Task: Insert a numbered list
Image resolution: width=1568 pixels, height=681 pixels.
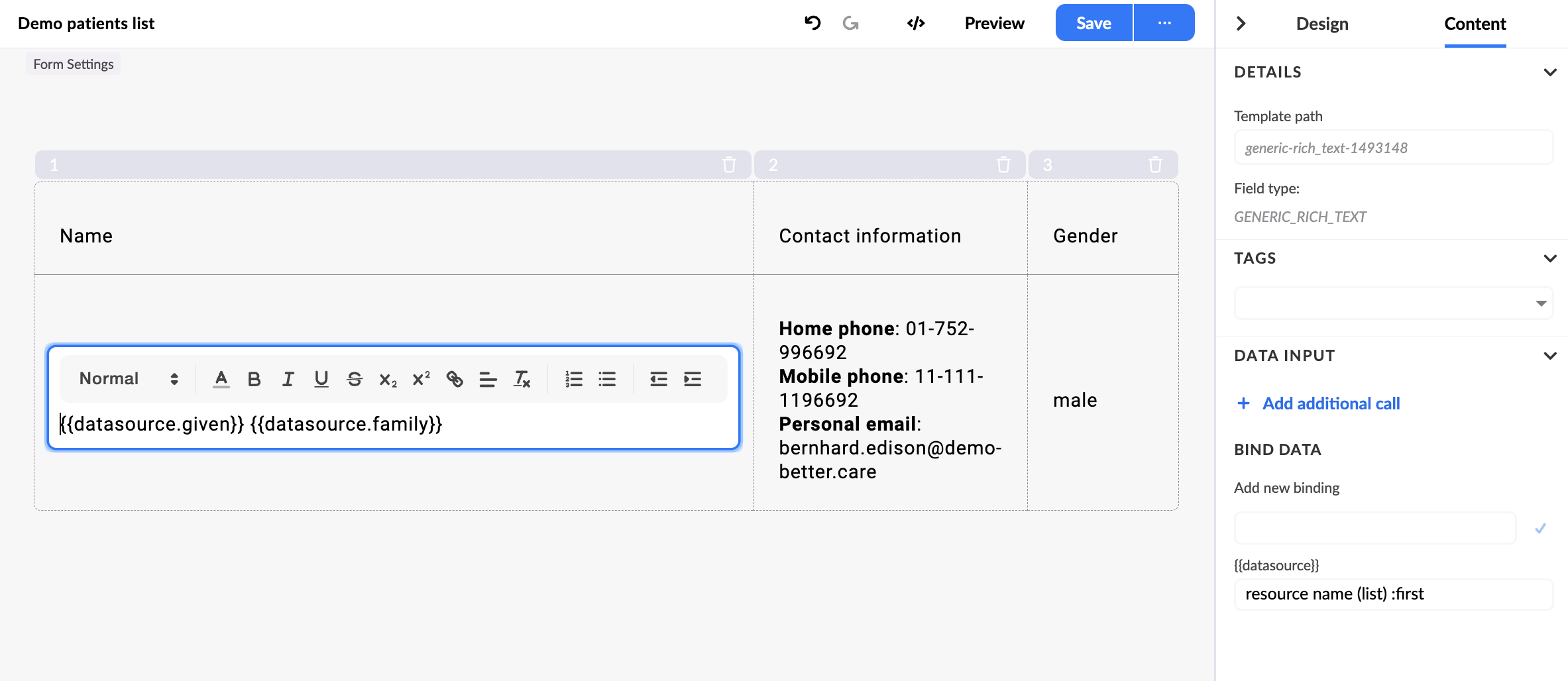Action: (x=574, y=379)
